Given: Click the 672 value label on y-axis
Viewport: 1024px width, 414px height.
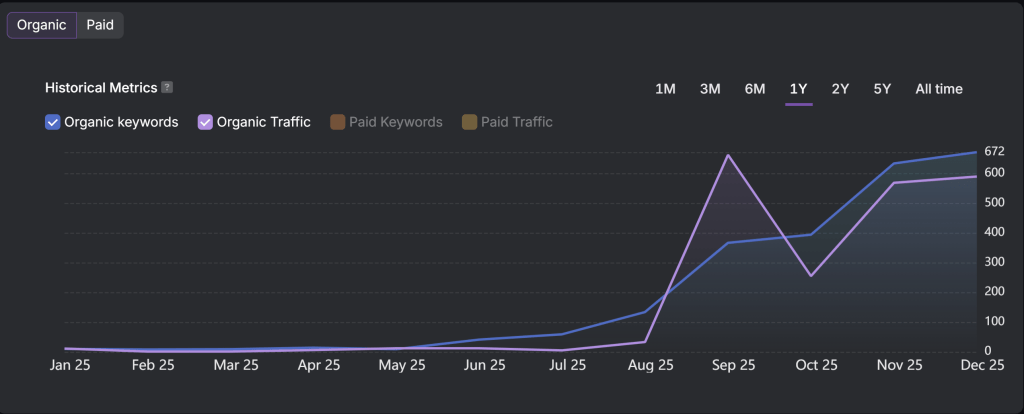Looking at the screenshot, I should click(x=993, y=151).
